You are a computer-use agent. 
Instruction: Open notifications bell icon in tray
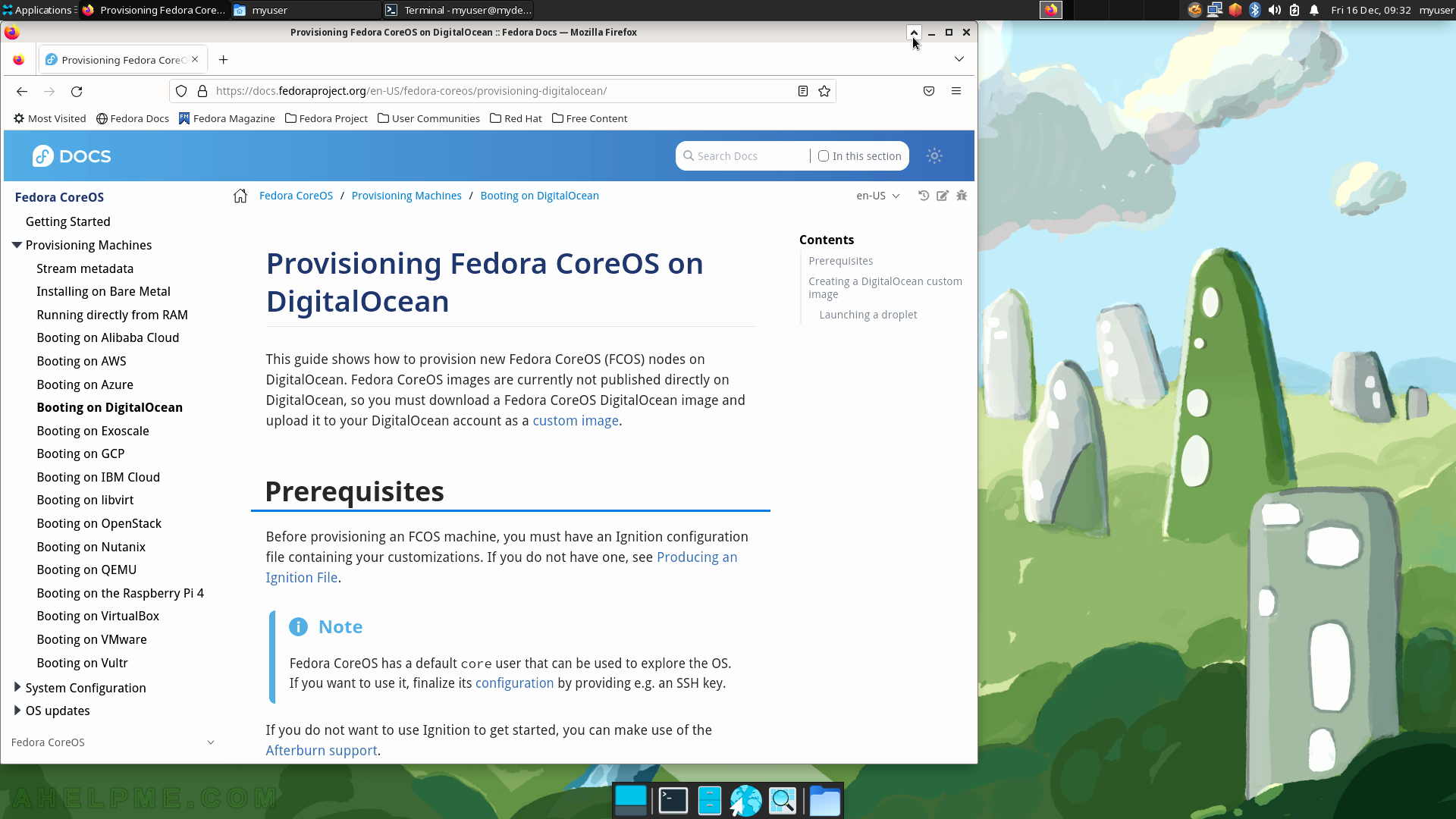1314,10
